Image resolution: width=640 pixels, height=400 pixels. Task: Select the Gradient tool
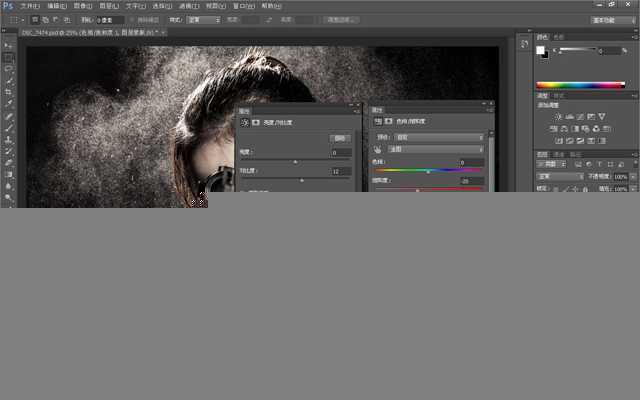coord(8,174)
